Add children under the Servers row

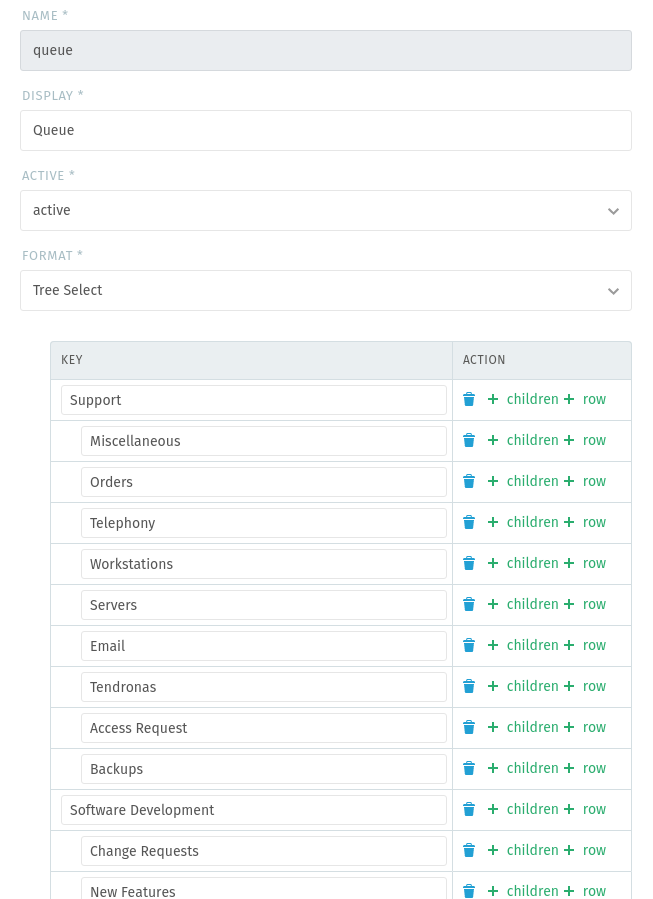click(x=523, y=604)
